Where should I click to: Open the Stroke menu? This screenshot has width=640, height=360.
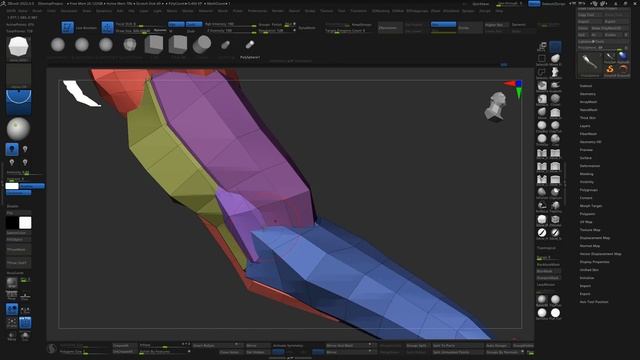point(310,11)
